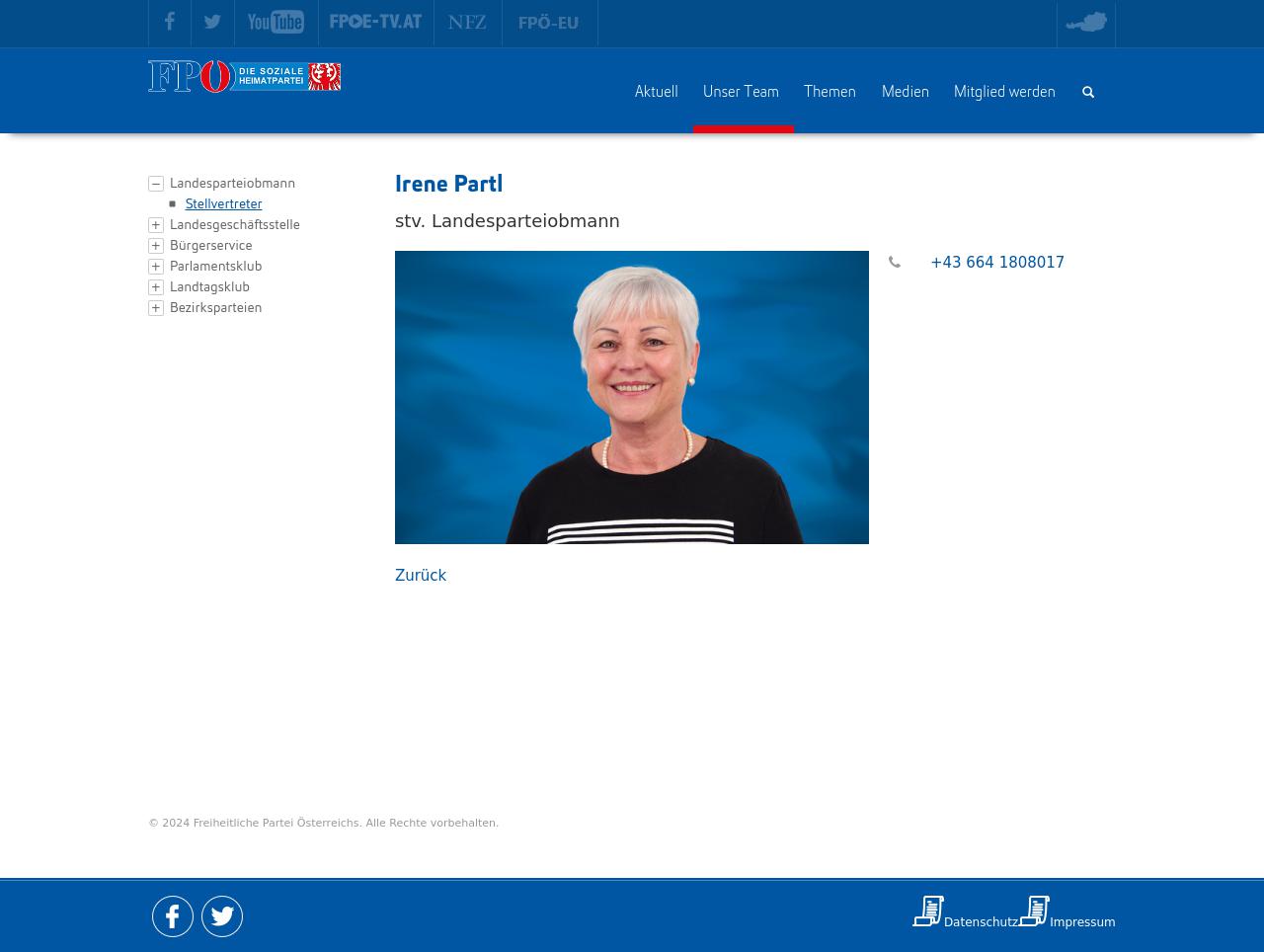Expand the Bürgerservice tree node
1264x952 pixels.
pos(156,246)
